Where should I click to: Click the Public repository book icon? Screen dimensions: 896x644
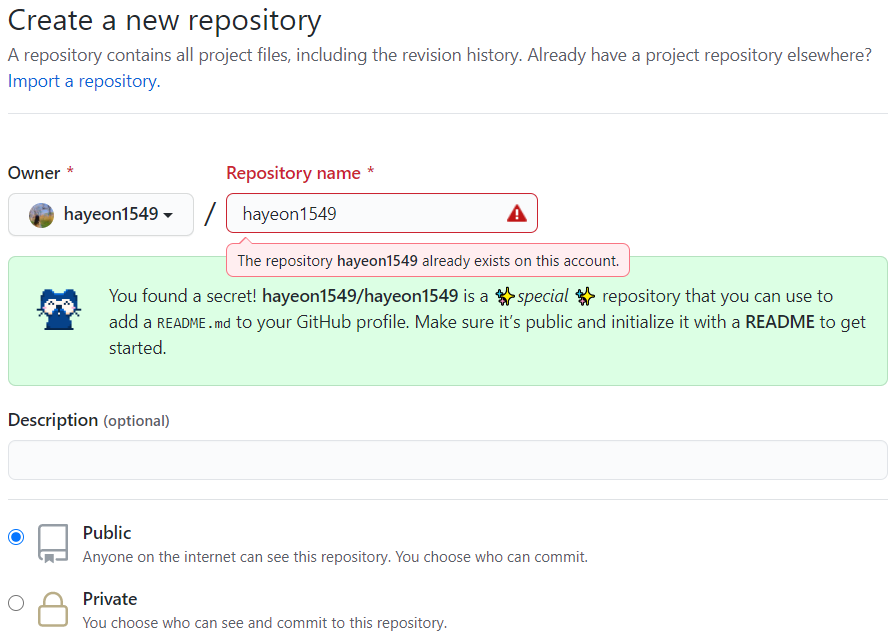(53, 543)
